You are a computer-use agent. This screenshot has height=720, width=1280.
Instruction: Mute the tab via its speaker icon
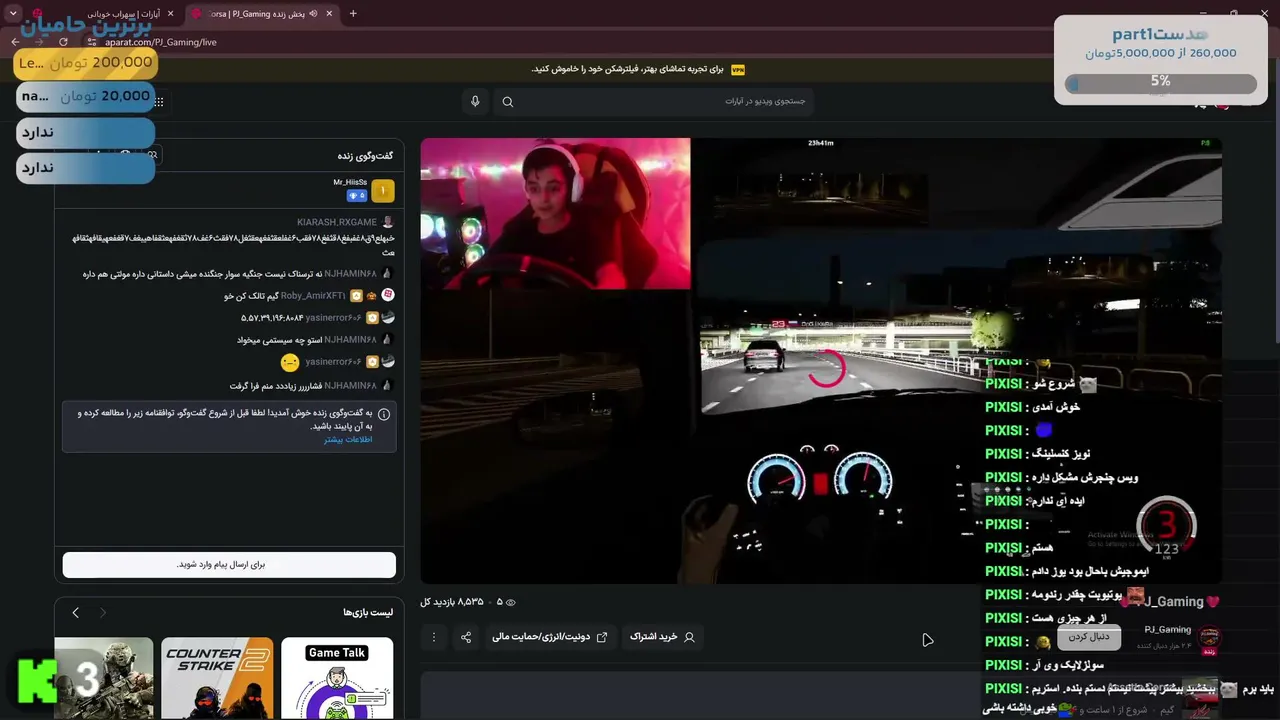(x=313, y=14)
